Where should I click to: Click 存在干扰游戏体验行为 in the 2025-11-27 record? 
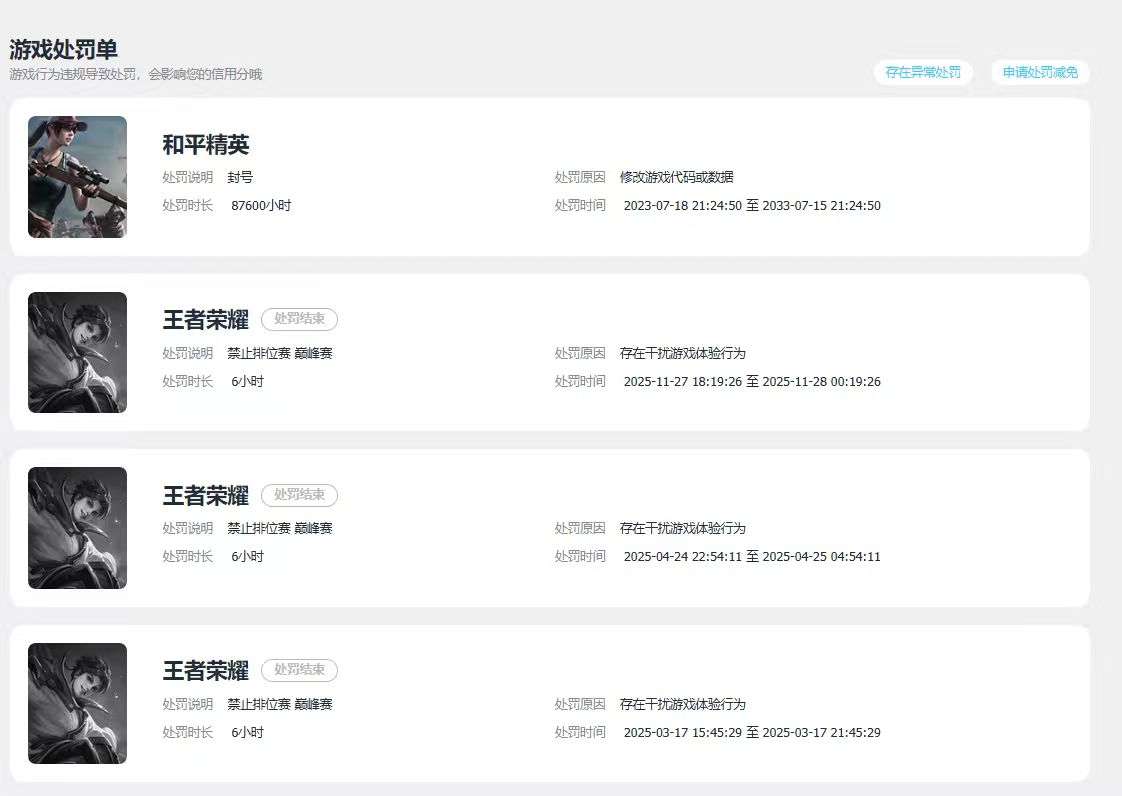[x=683, y=353]
